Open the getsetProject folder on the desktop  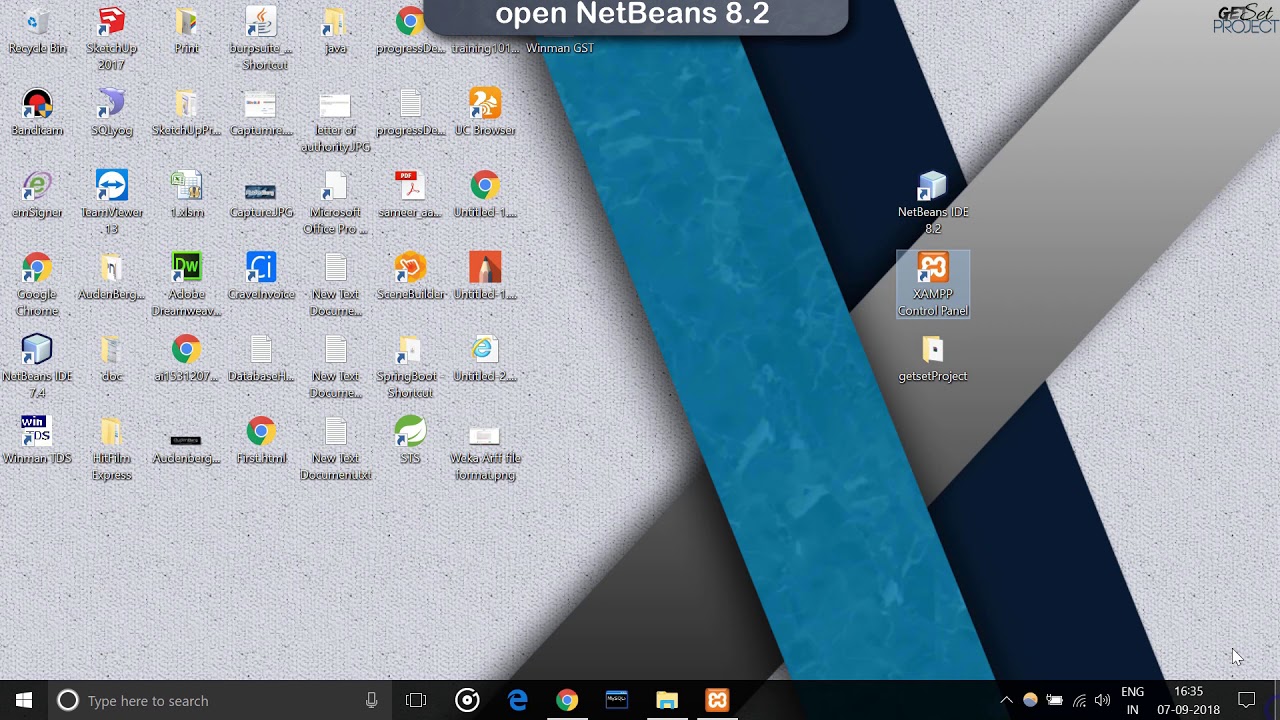click(x=932, y=359)
